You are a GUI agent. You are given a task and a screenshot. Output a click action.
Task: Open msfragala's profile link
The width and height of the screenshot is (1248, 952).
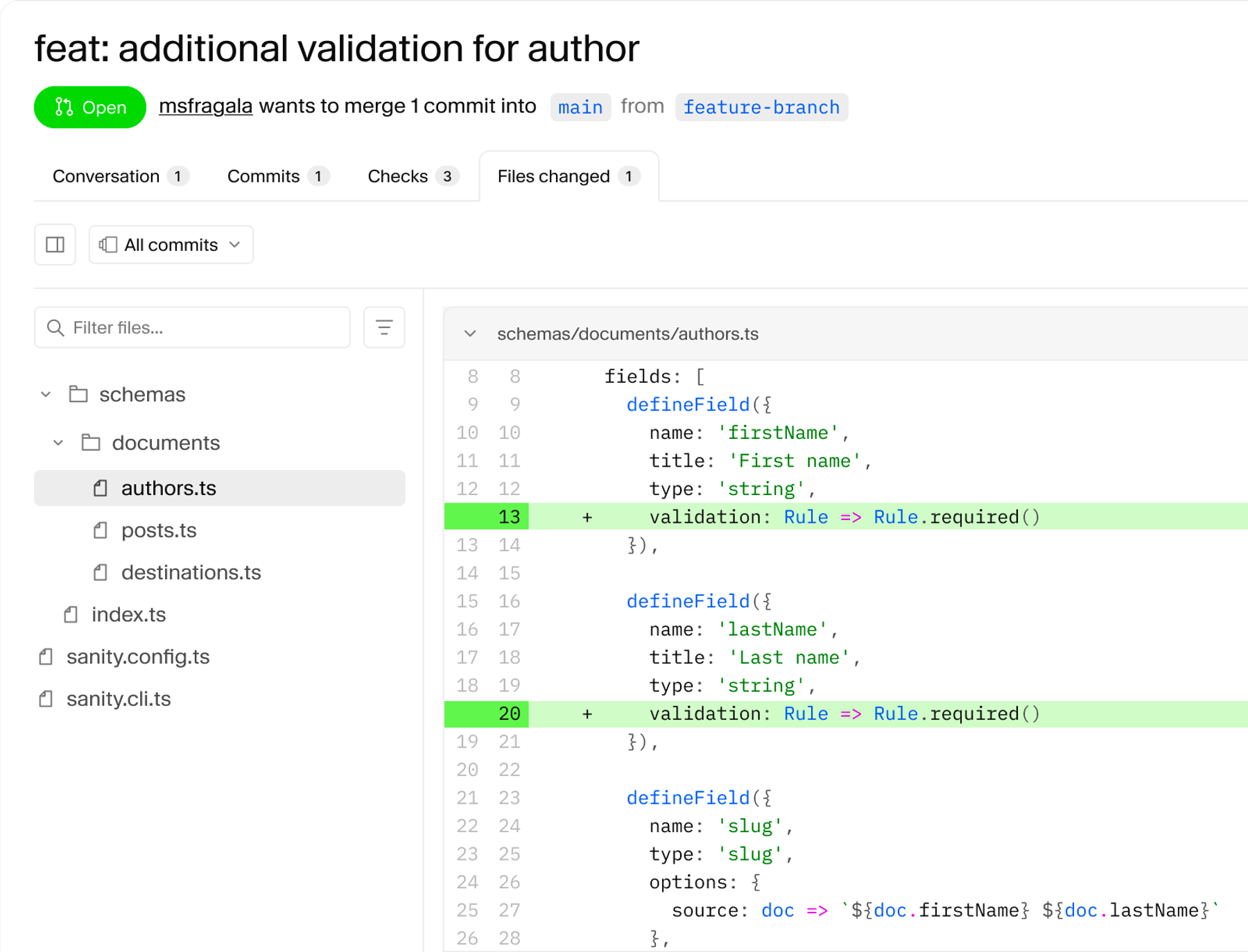pos(205,106)
